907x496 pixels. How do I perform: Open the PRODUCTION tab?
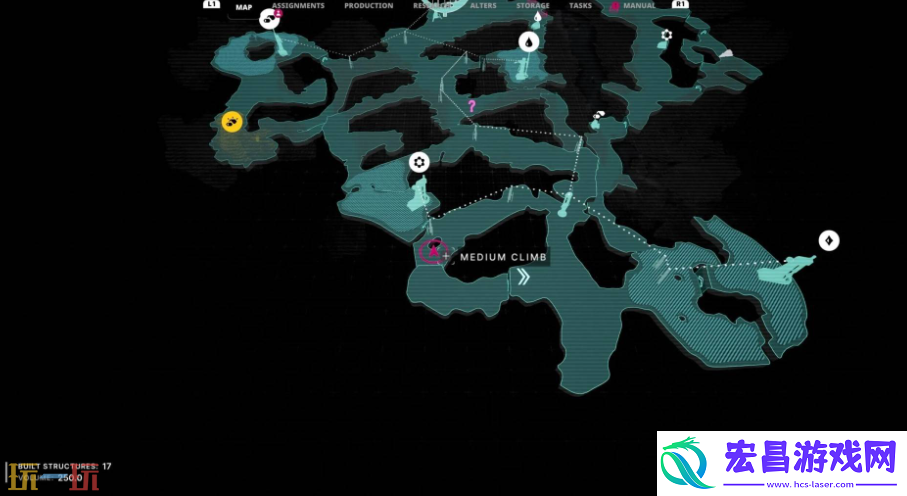(368, 6)
